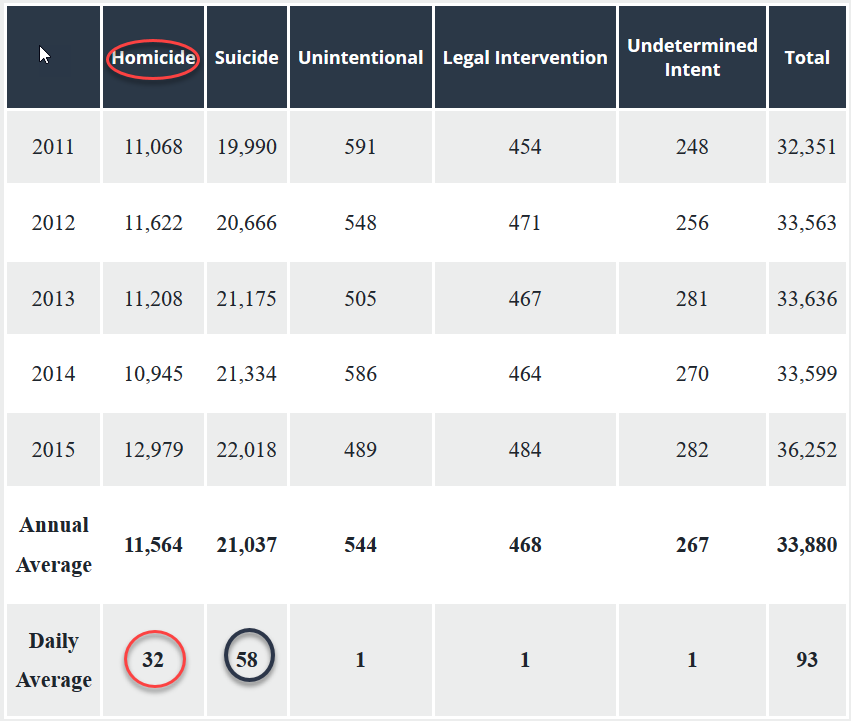Click the annual average total 33,880
This screenshot has width=851, height=721.
806,545
